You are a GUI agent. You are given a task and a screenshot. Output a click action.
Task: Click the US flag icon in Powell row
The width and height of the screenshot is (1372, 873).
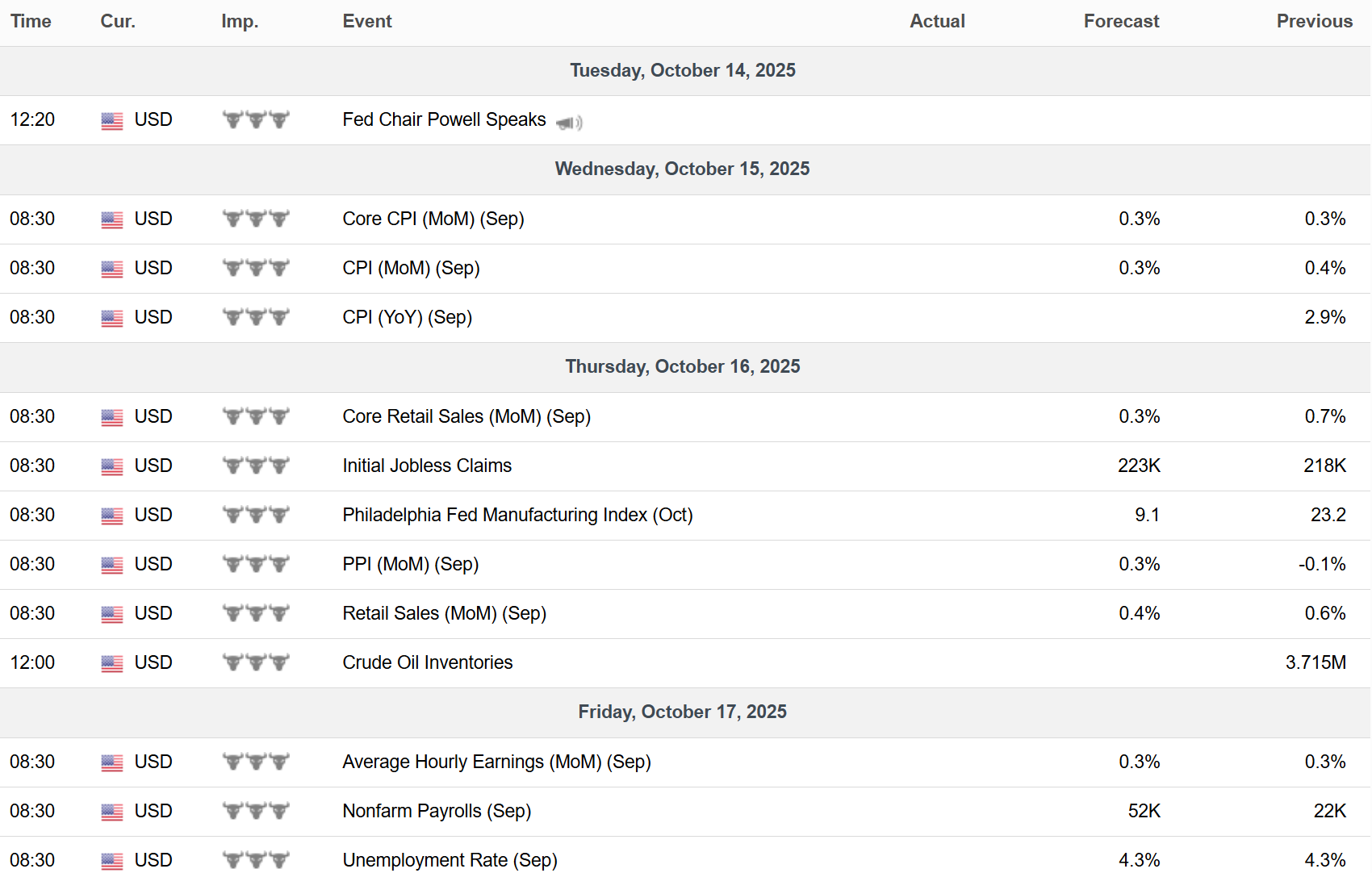112,121
